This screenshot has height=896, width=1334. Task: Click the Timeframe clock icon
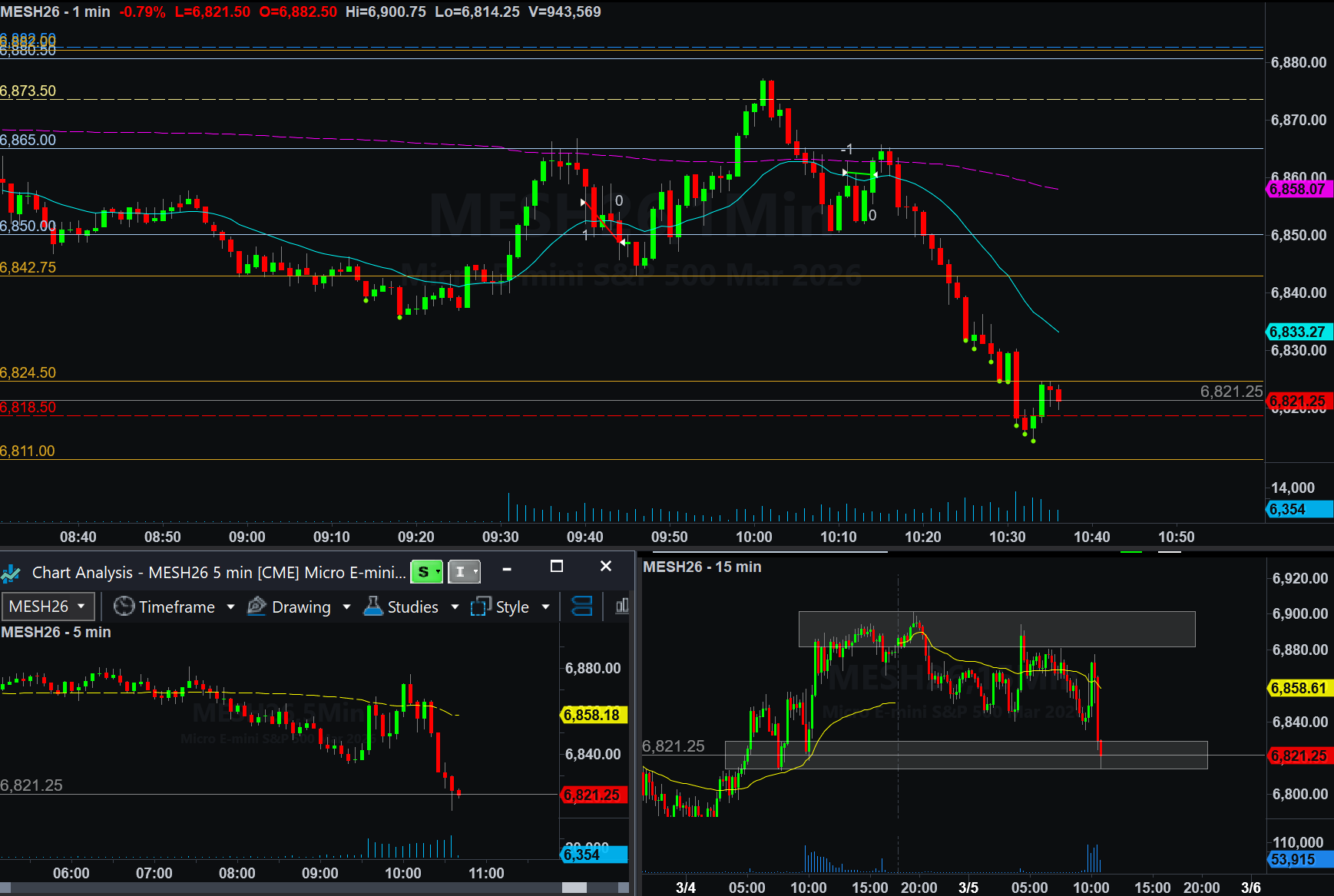[124, 607]
